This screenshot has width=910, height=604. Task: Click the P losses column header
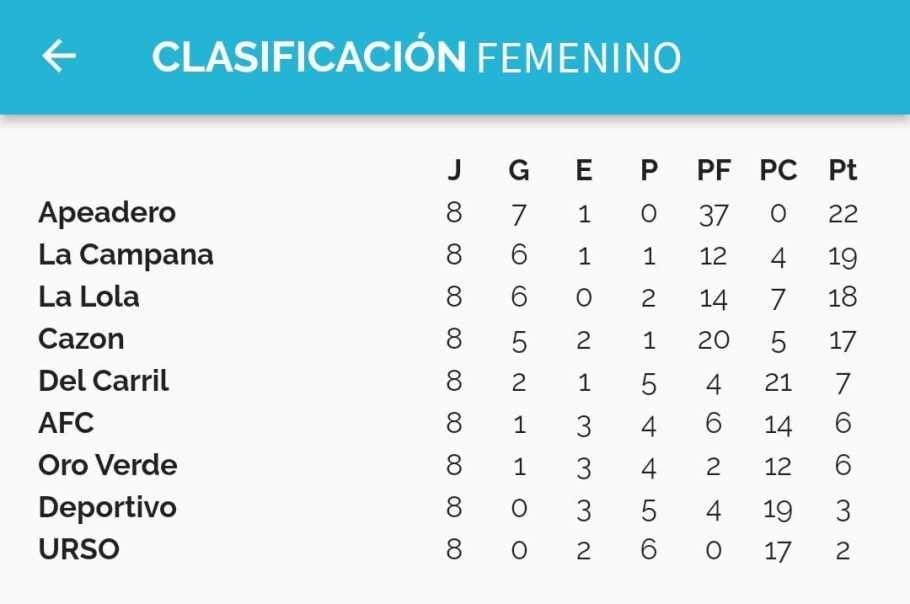pyautogui.click(x=649, y=170)
